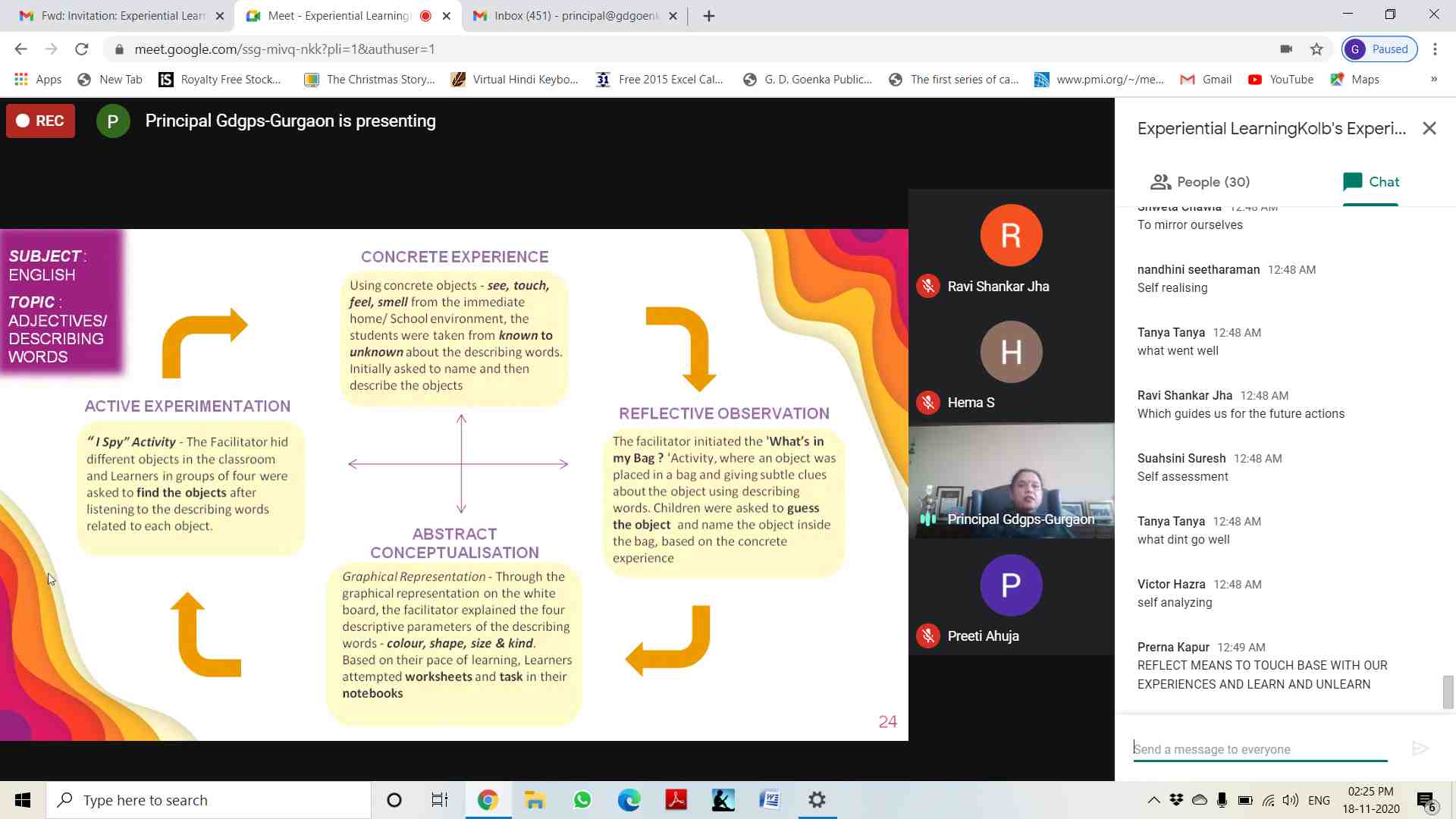Image resolution: width=1456 pixels, height=819 pixels.
Task: Show hidden system tray icons
Action: (x=1153, y=800)
